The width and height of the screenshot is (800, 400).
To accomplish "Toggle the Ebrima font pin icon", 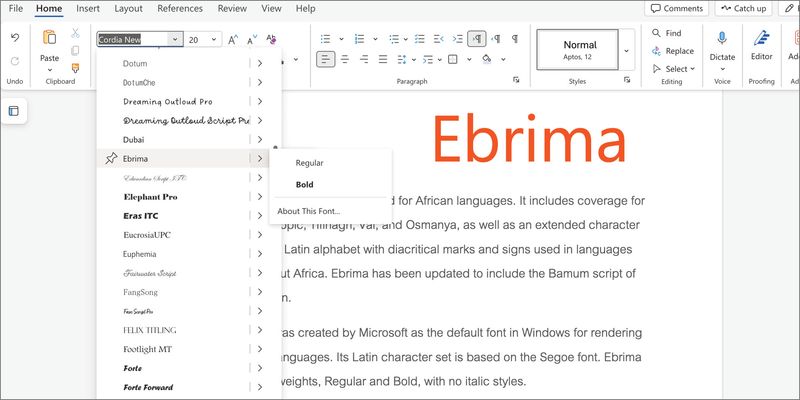I will (111, 158).
